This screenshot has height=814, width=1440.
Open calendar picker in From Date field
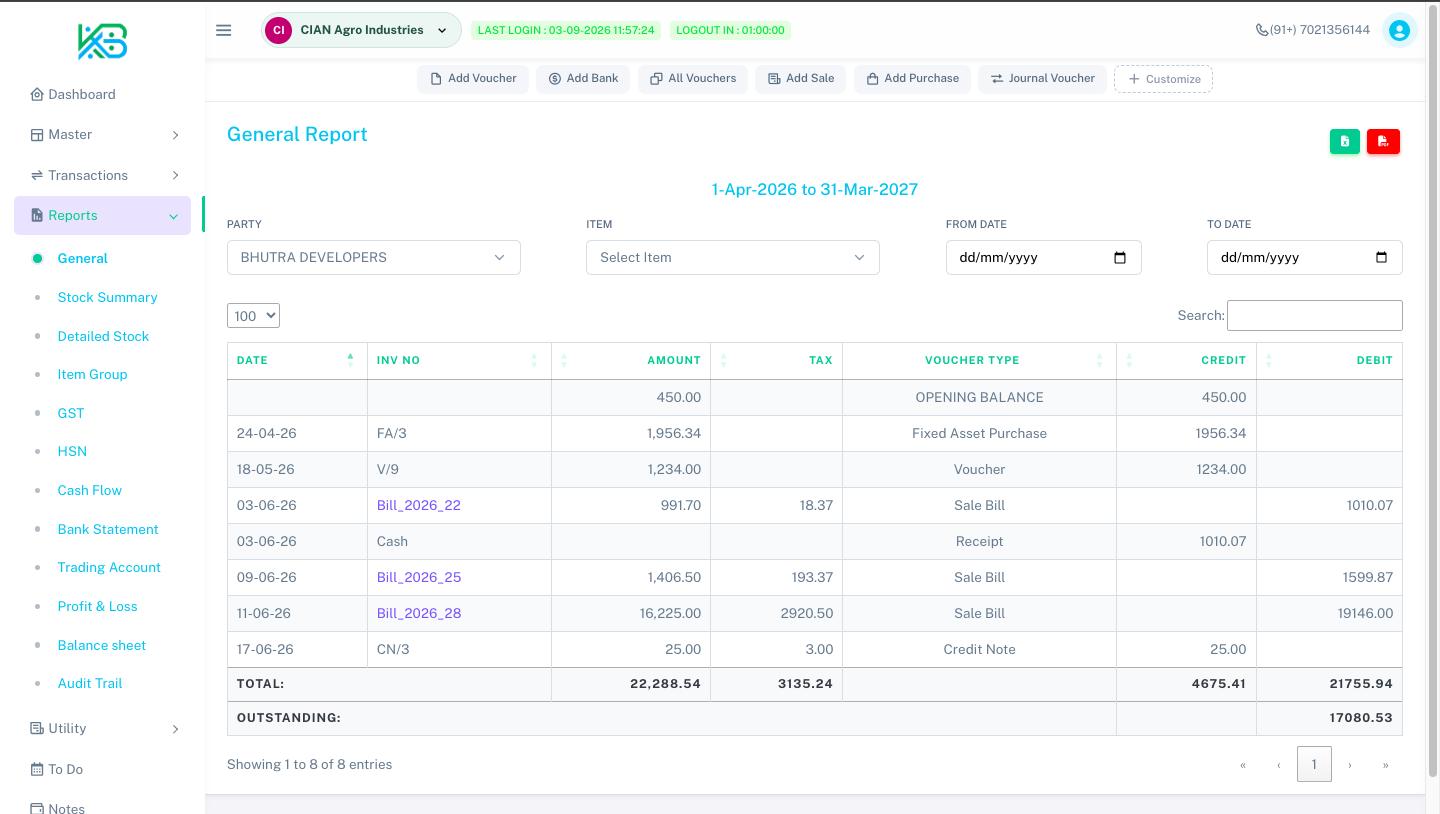1120,258
